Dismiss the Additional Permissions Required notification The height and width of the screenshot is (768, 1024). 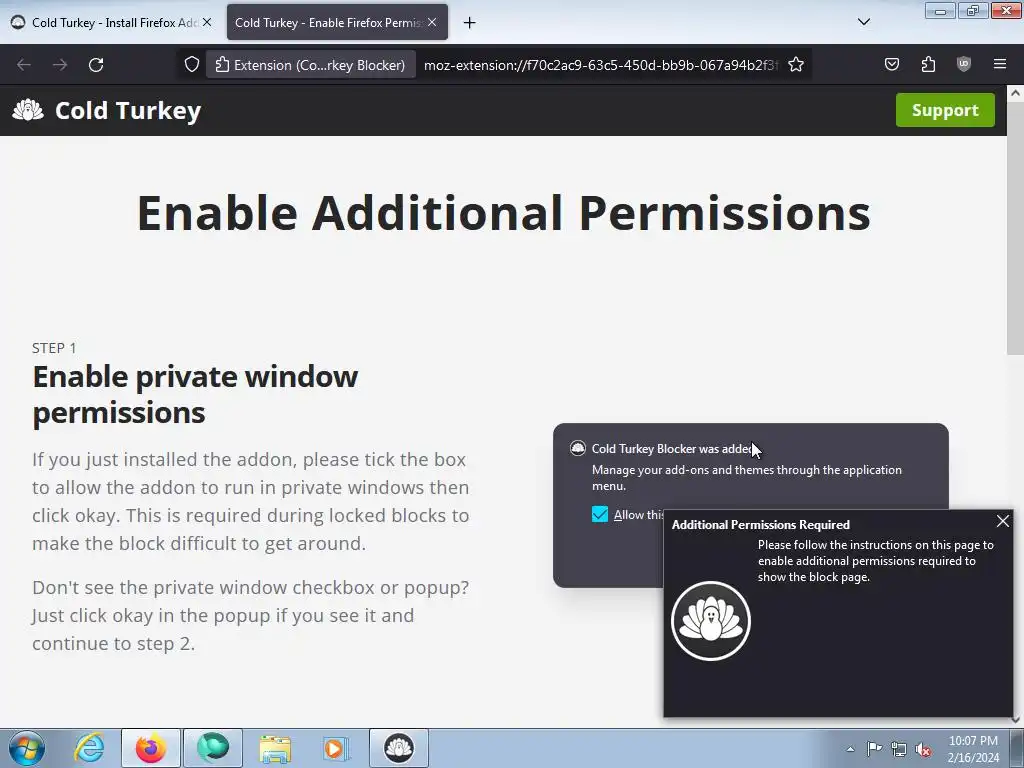tap(1002, 521)
